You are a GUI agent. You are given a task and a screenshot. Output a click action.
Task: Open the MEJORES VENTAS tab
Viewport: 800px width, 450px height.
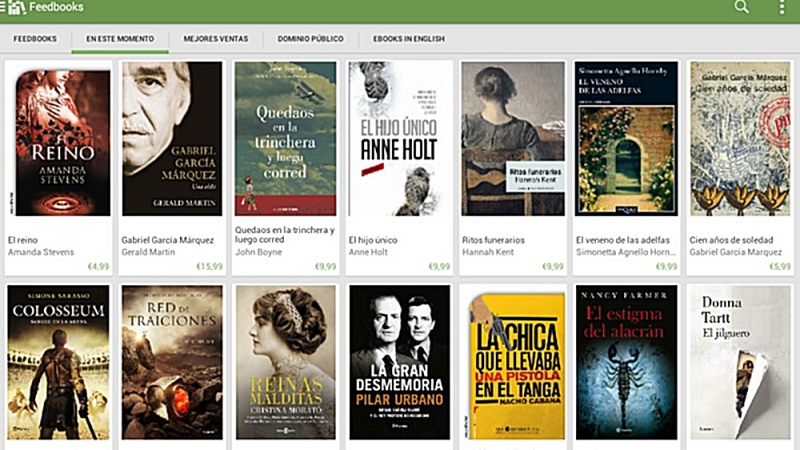[216, 39]
